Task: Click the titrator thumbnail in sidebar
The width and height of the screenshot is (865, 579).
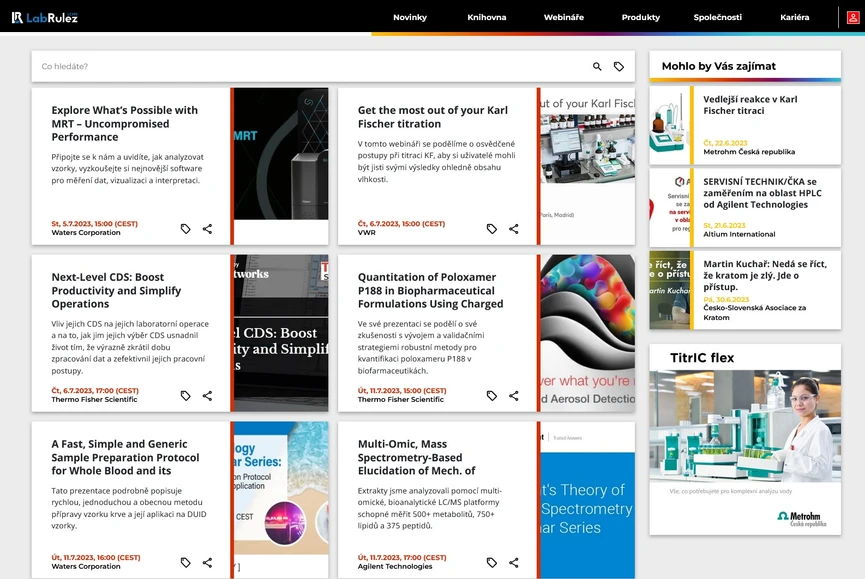Action: pyautogui.click(x=669, y=125)
